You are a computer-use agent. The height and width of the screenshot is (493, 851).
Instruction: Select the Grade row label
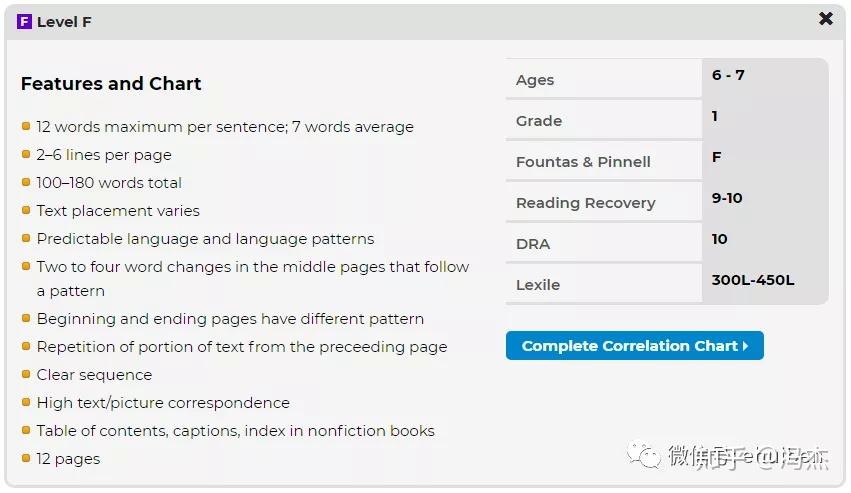539,121
